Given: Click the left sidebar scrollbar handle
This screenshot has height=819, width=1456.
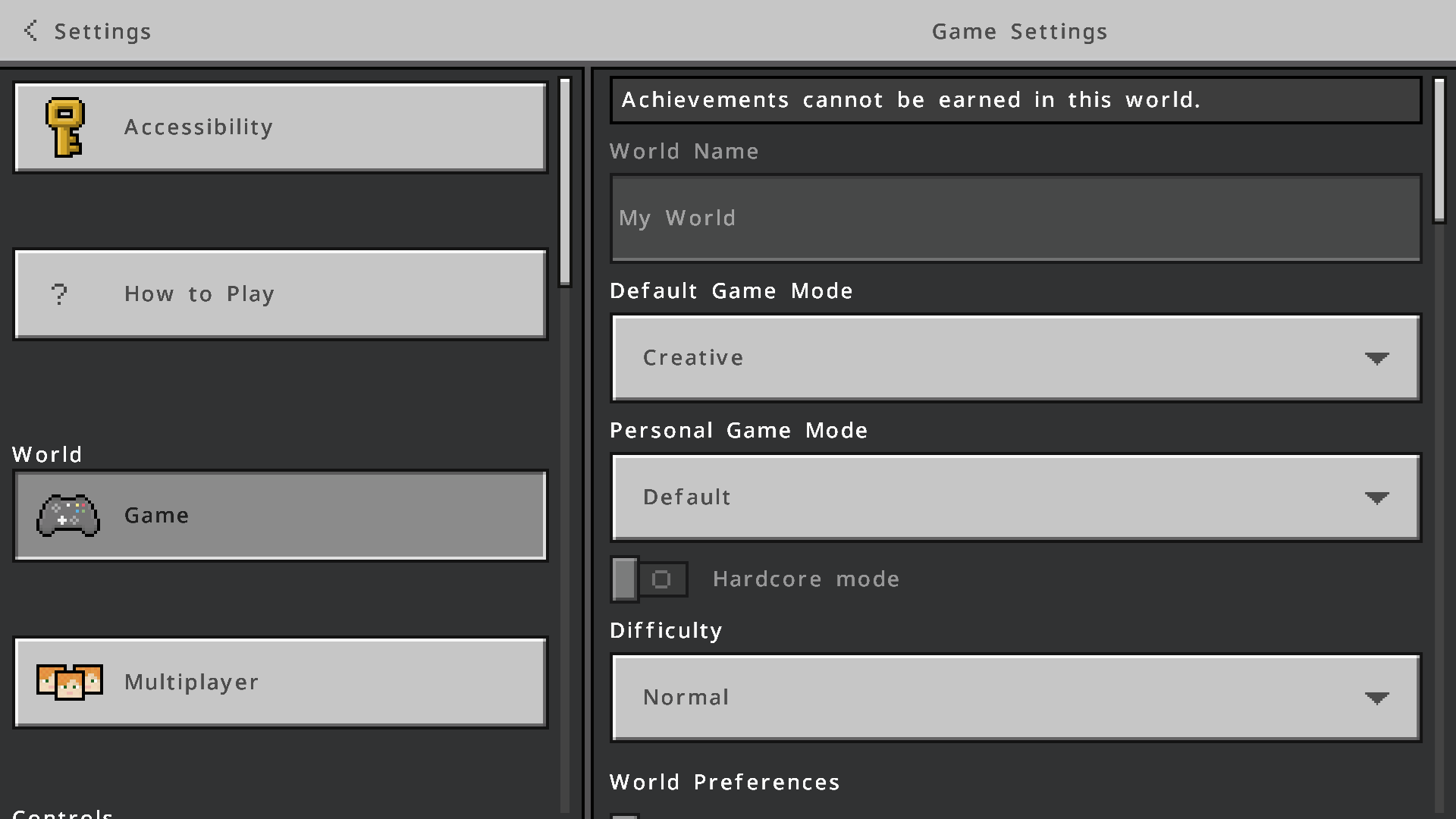Looking at the screenshot, I should (564, 182).
